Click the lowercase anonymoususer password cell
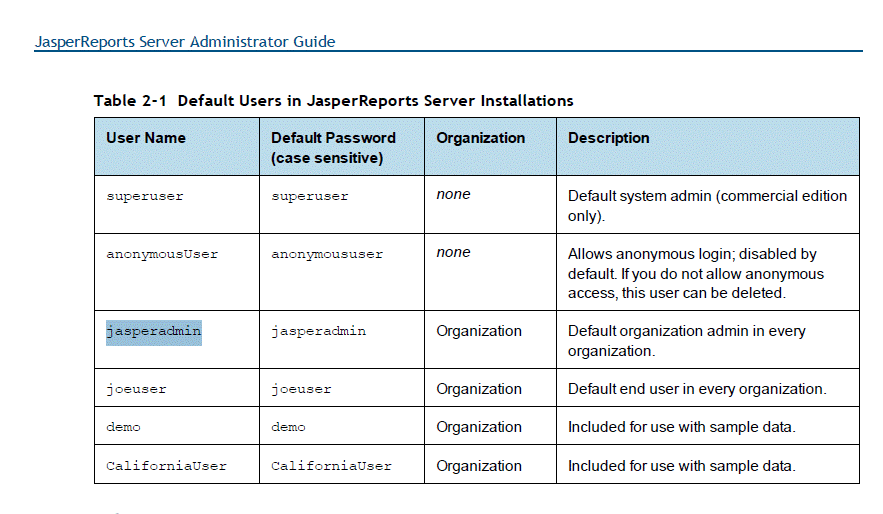Image resolution: width=883 pixels, height=514 pixels. pos(327,254)
